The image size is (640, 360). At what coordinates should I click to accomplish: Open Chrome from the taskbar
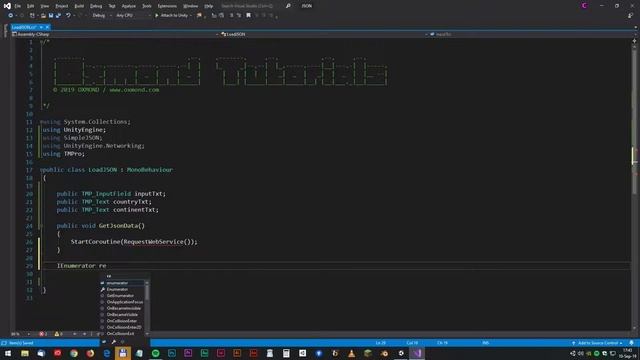click(x=74, y=353)
